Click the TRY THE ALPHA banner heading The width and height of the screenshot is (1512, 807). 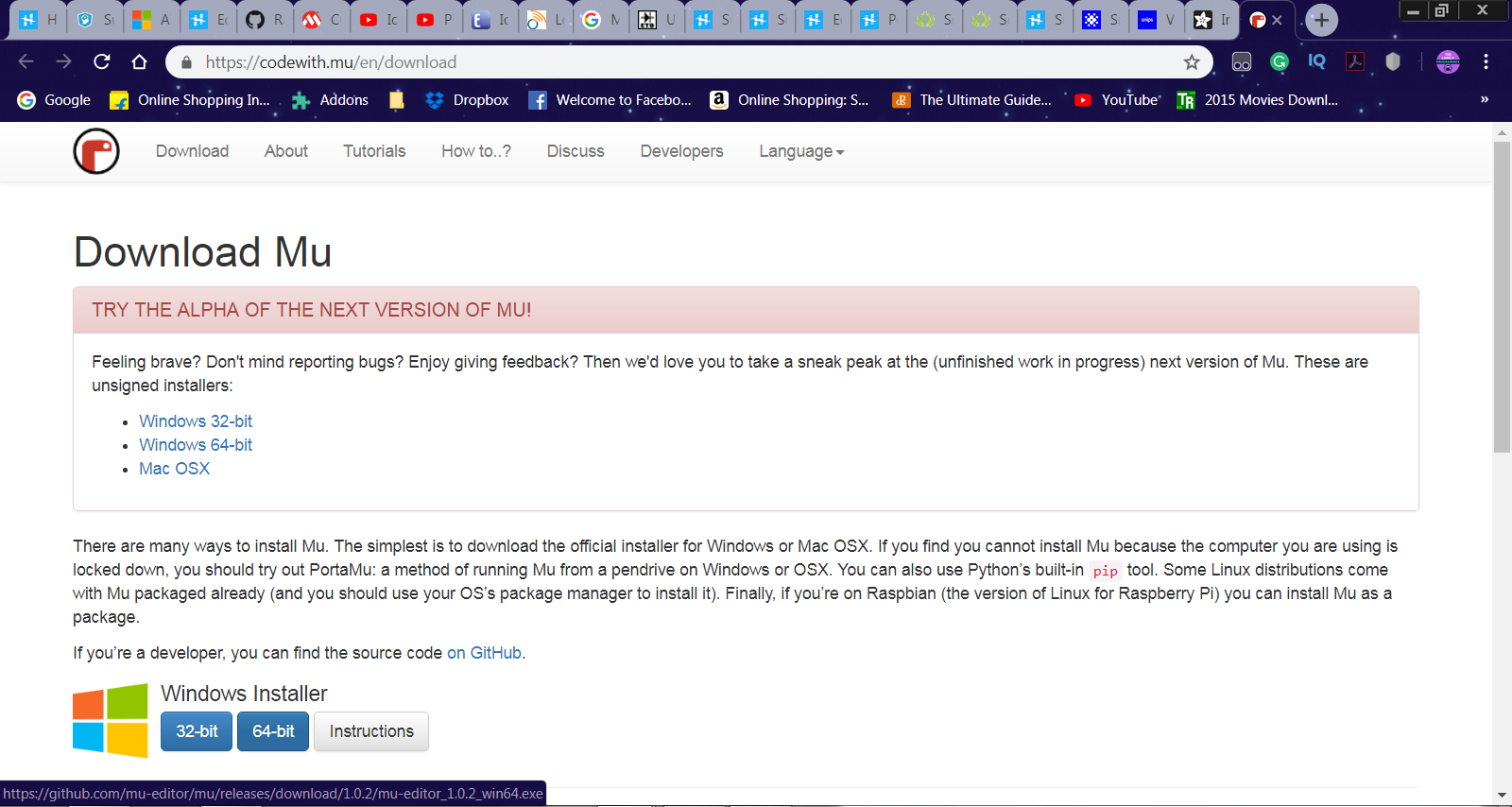[x=311, y=310]
